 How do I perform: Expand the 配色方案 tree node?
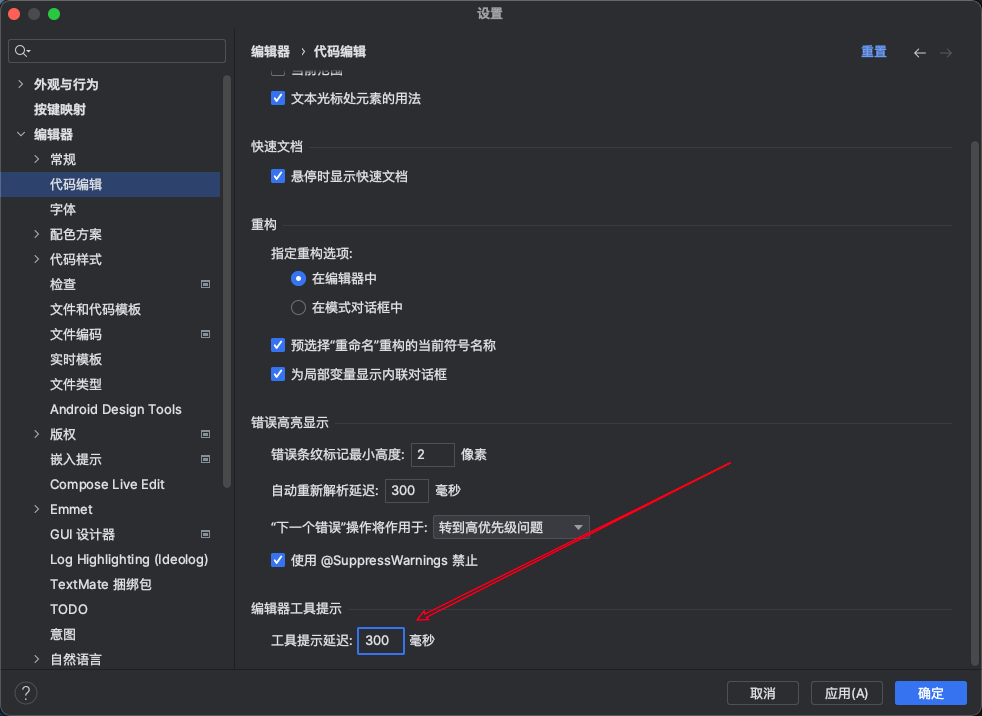coord(37,234)
